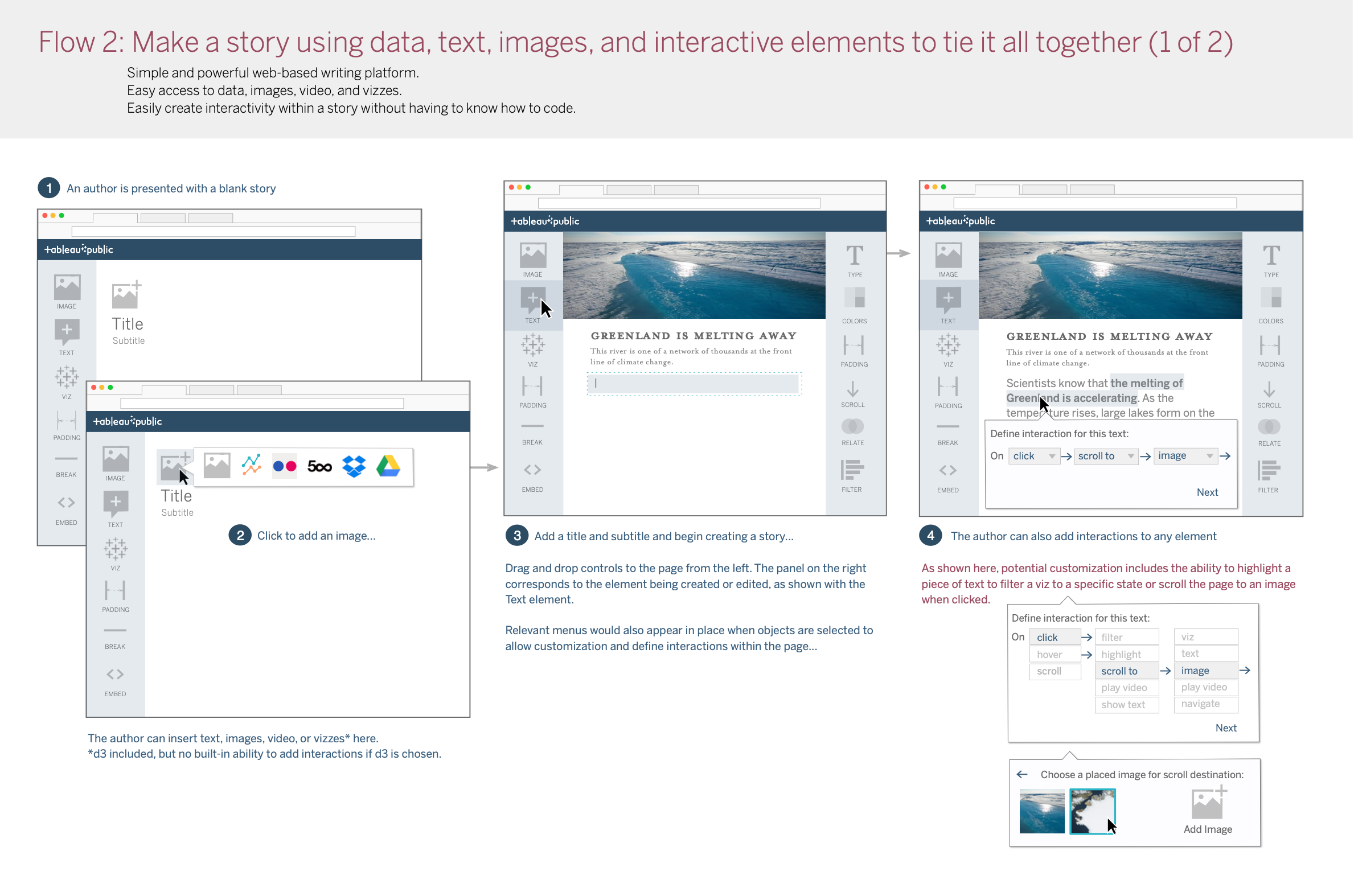This screenshot has height=896, width=1354.
Task: Open COLORS tool in step 3 right panel
Action: (855, 306)
